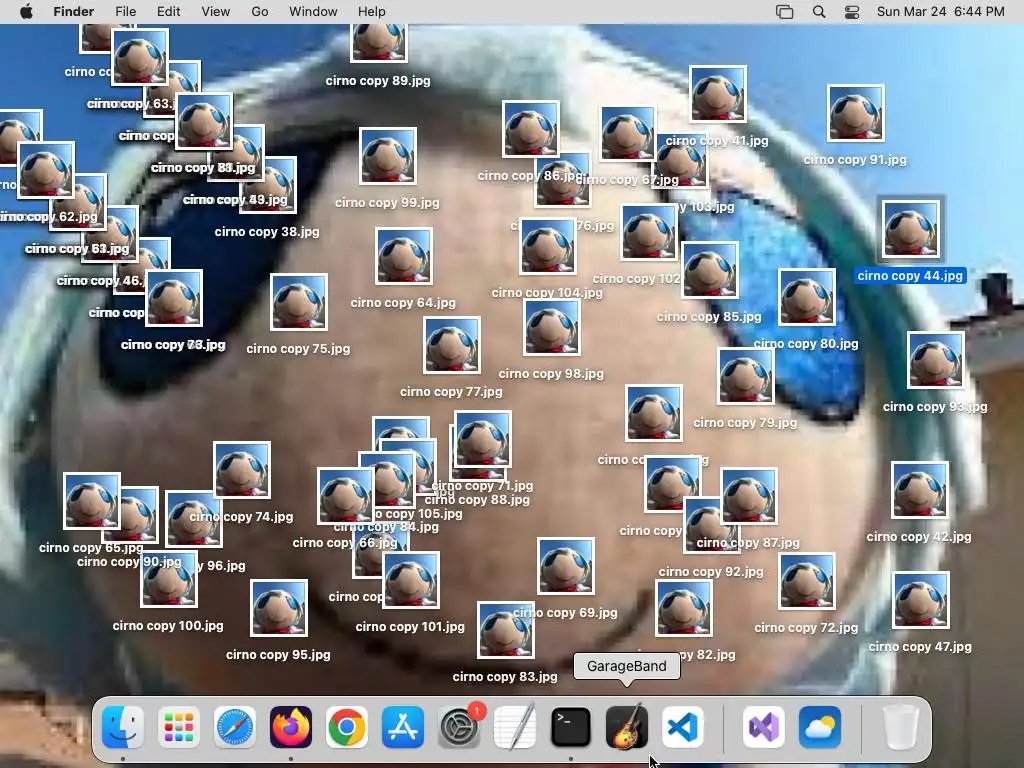Select the file cirno copy 99.jpg
The height and width of the screenshot is (768, 1024).
(x=388, y=156)
